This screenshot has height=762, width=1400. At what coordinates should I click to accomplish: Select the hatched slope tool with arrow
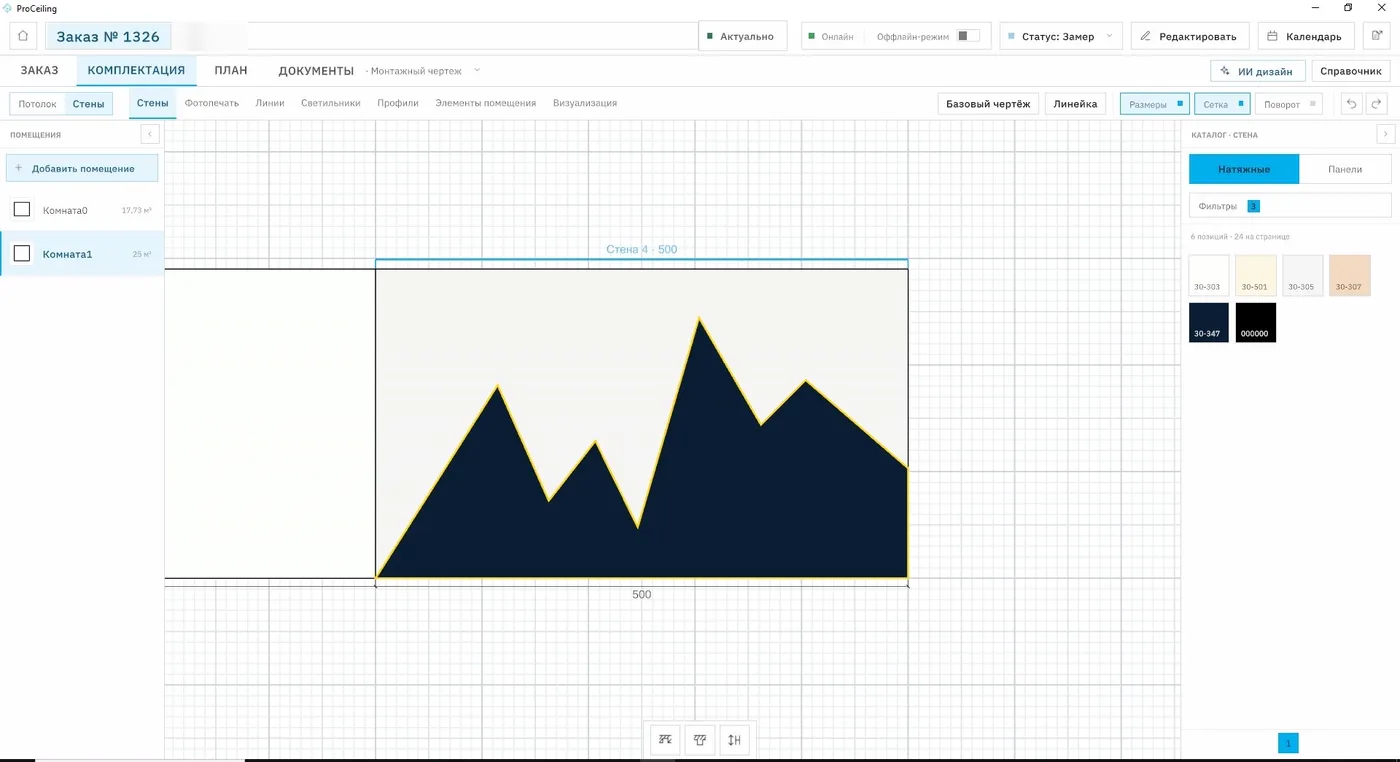666,740
